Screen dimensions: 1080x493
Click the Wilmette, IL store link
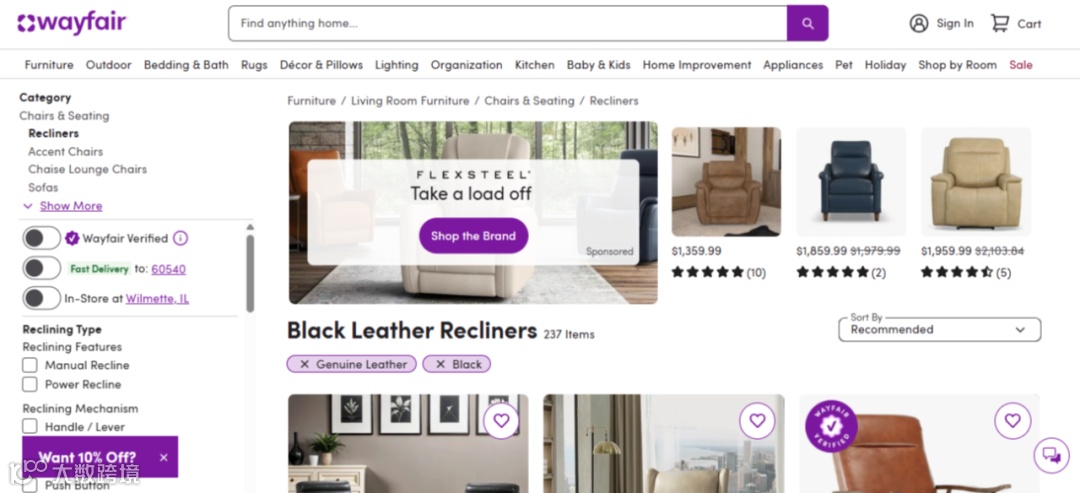pos(157,299)
